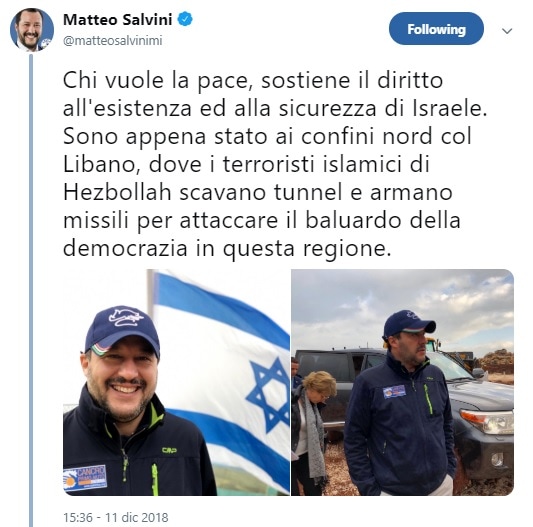Image resolution: width=533 pixels, height=527 pixels.
Task: Open the Matteo Salvini display name link
Action: click(118, 20)
